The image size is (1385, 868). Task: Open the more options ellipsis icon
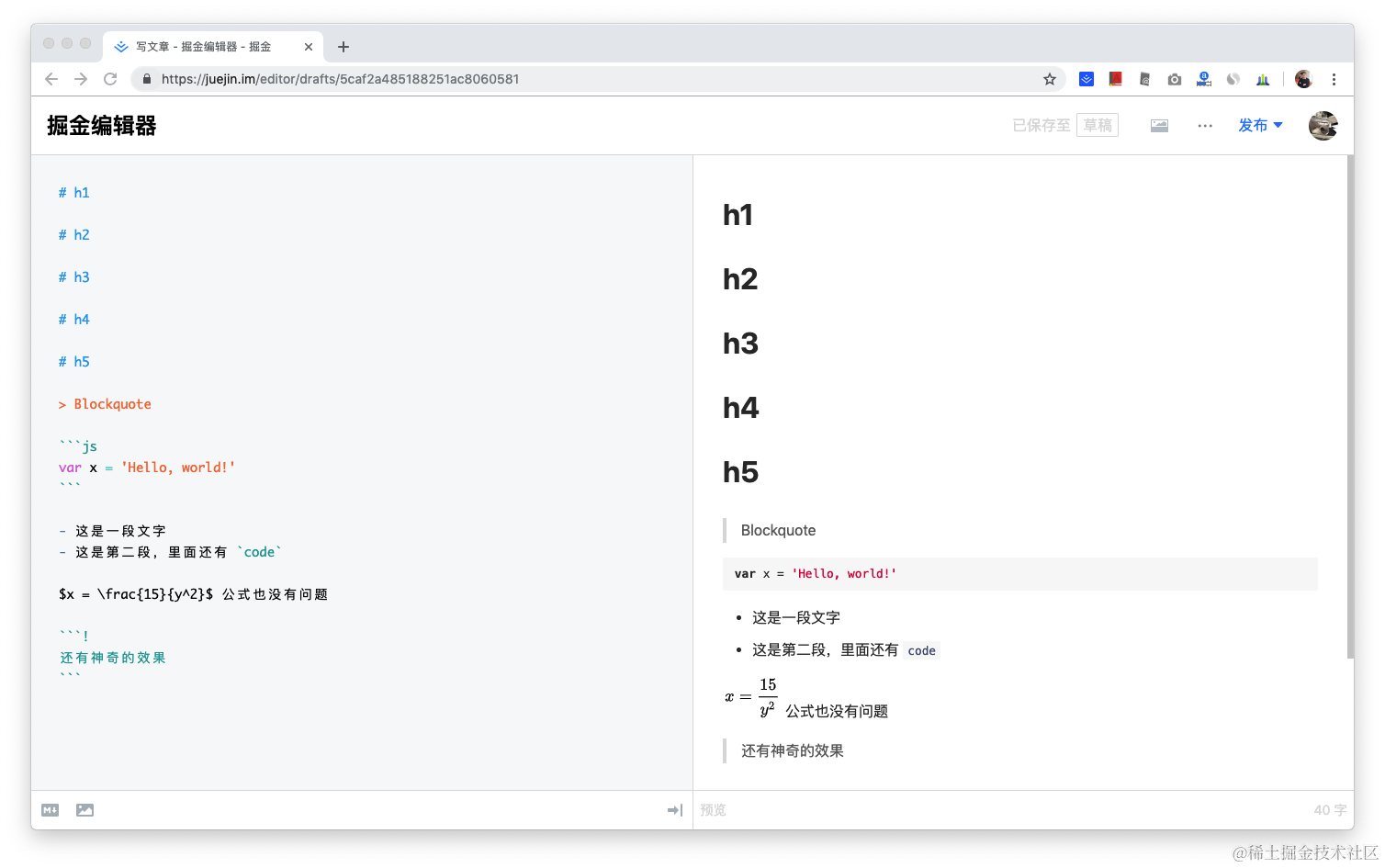tap(1204, 125)
